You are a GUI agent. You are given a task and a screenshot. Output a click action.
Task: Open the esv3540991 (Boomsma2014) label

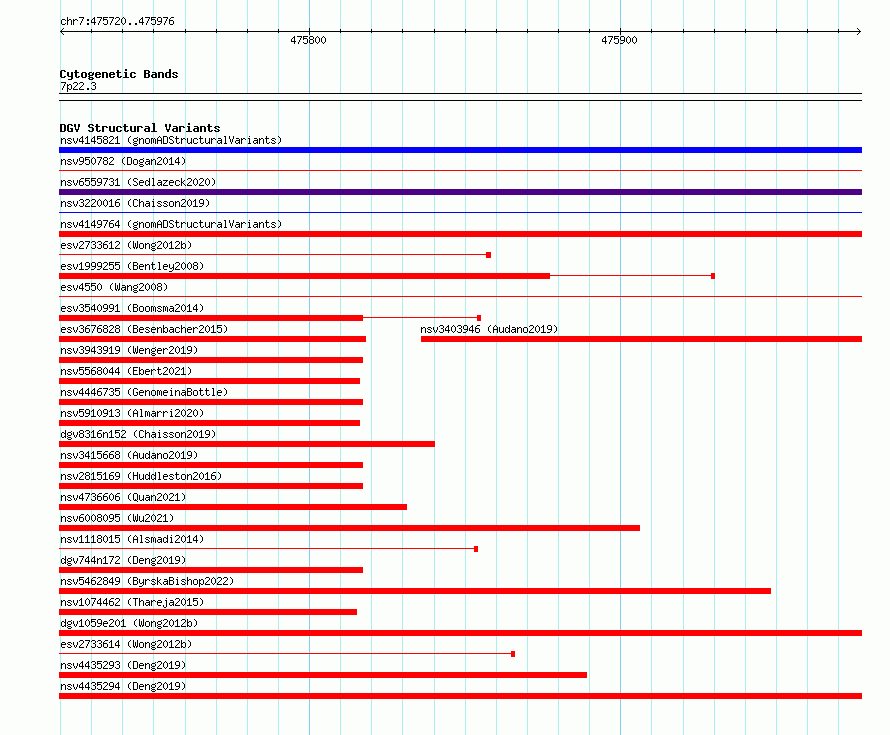[132, 308]
